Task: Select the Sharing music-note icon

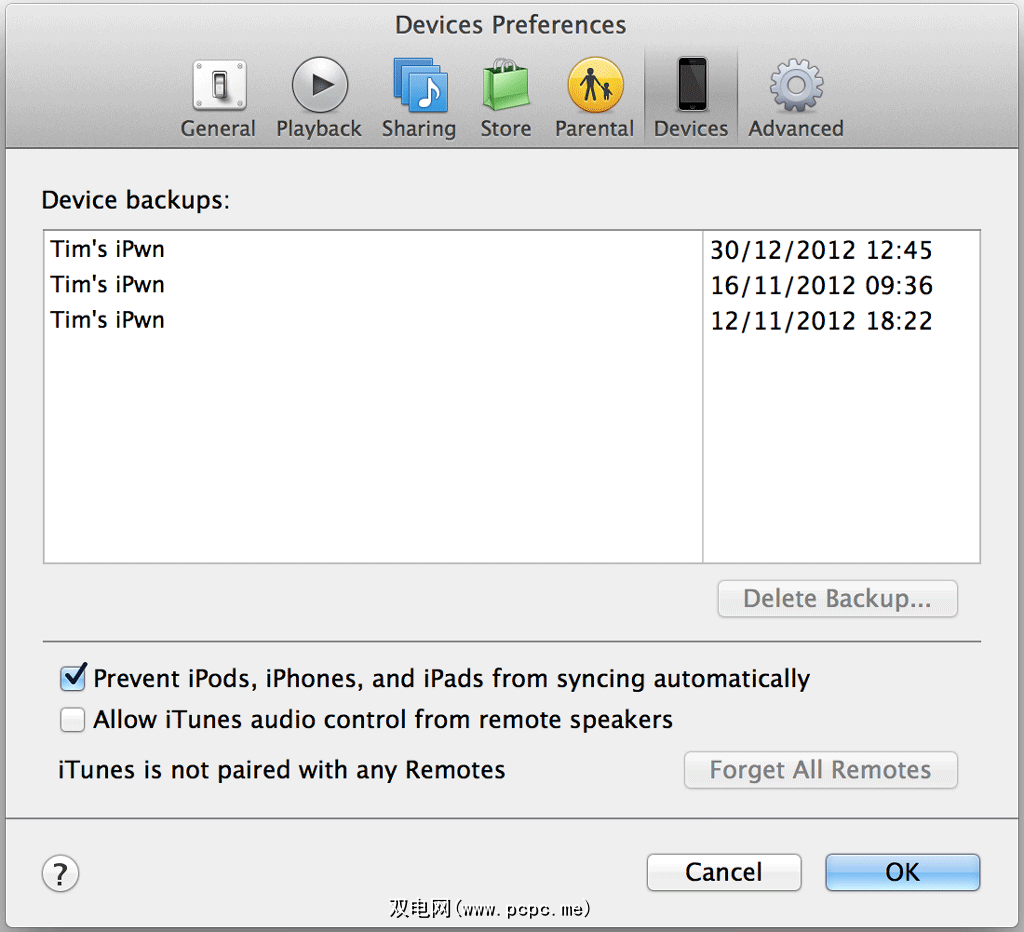Action: click(x=419, y=85)
